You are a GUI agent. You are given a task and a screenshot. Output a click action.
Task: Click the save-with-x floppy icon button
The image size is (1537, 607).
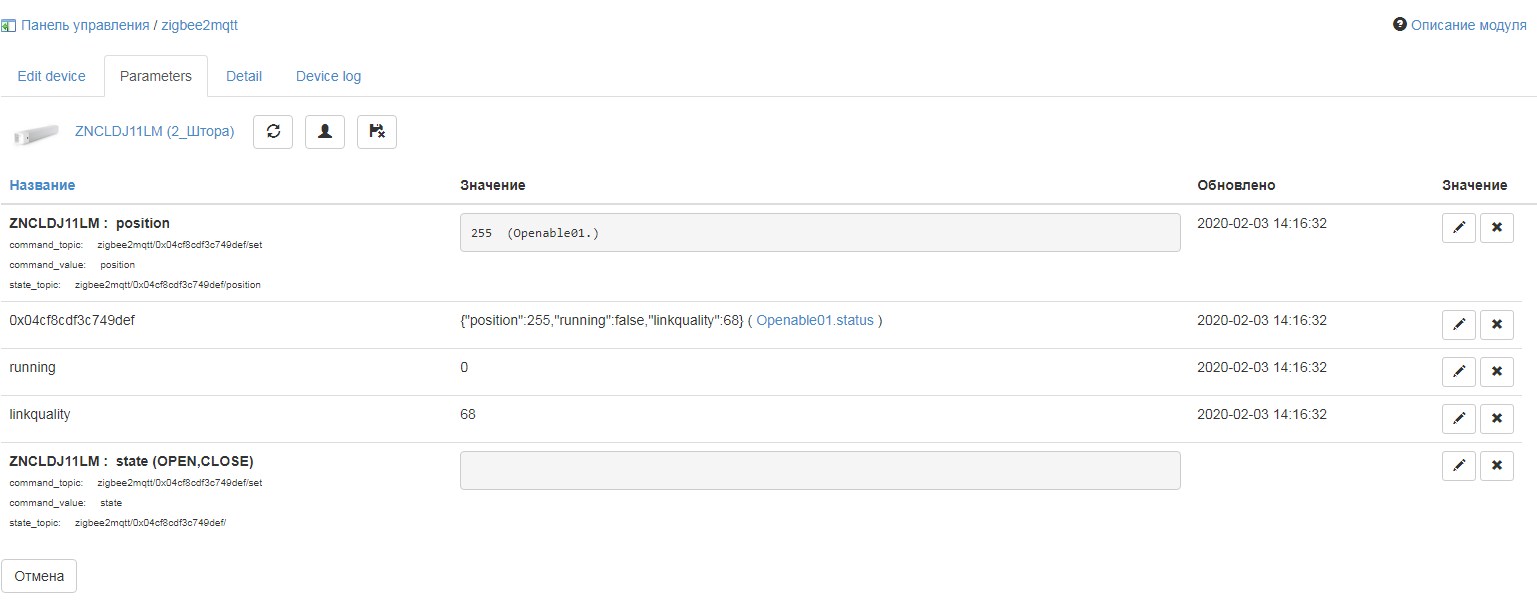tap(377, 131)
